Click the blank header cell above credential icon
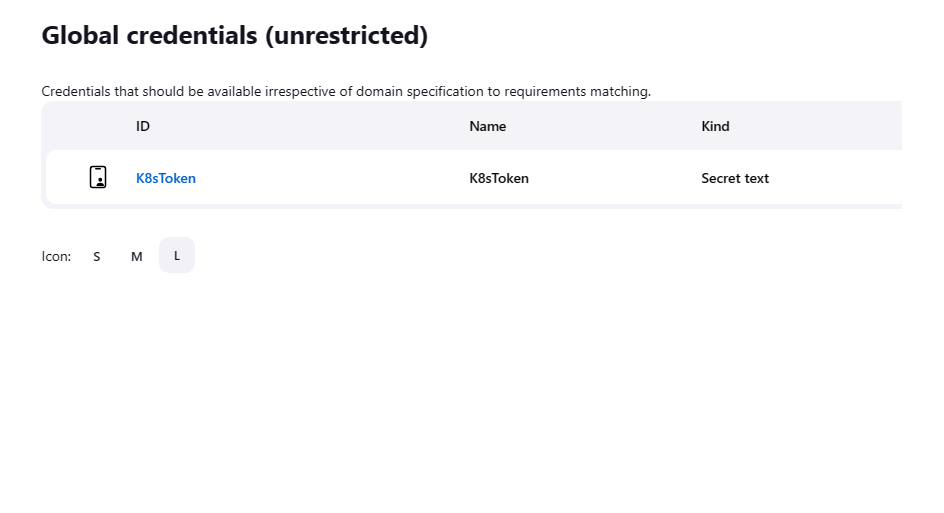Image resolution: width=944 pixels, height=513 pixels. [x=90, y=126]
